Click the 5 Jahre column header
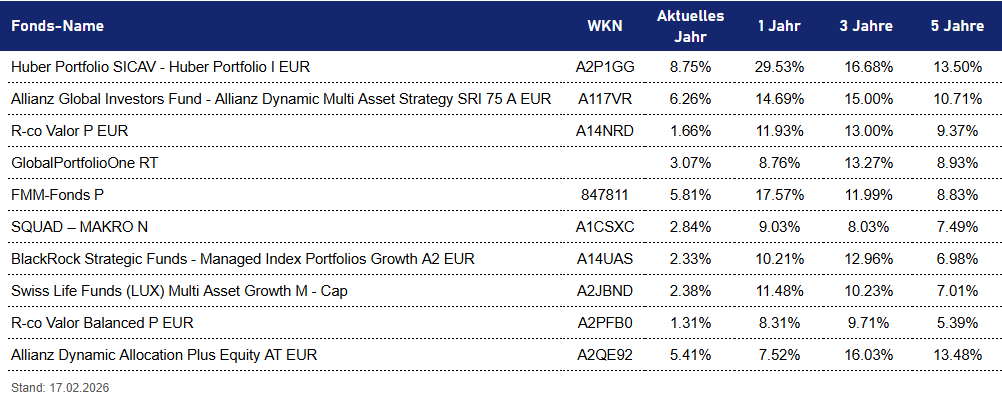 [955, 26]
